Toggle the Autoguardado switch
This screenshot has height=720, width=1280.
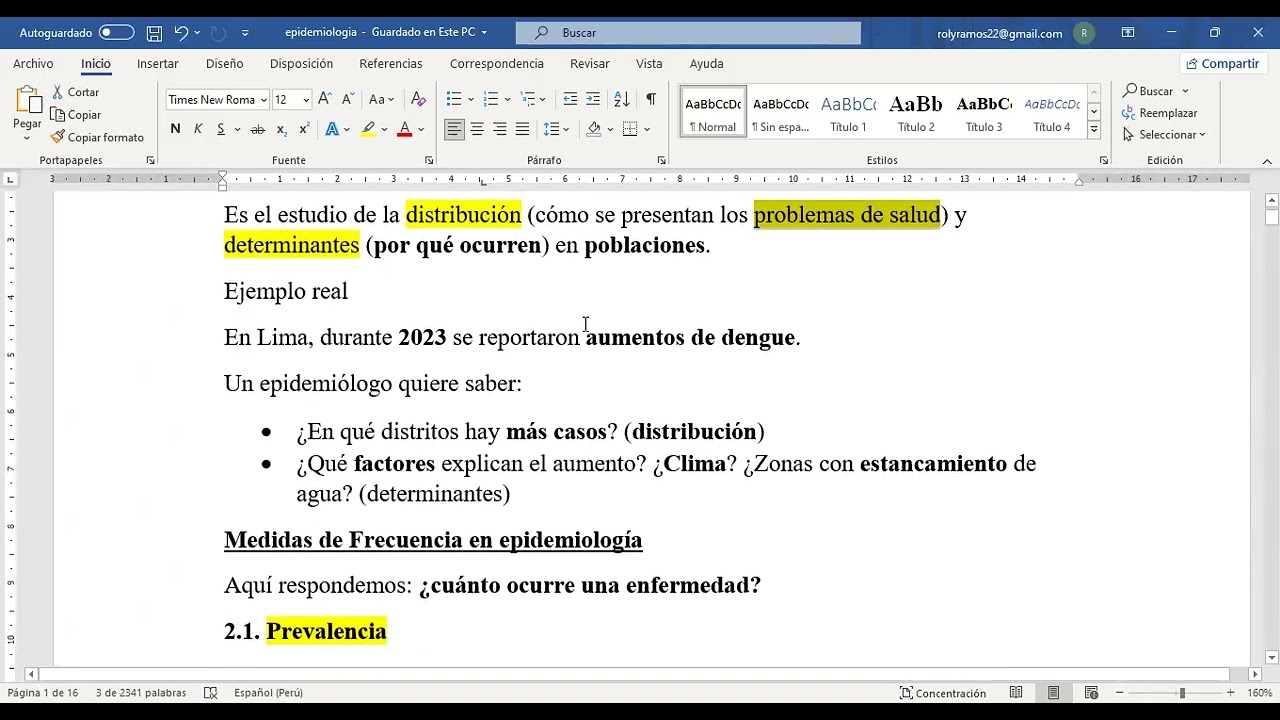coord(116,33)
